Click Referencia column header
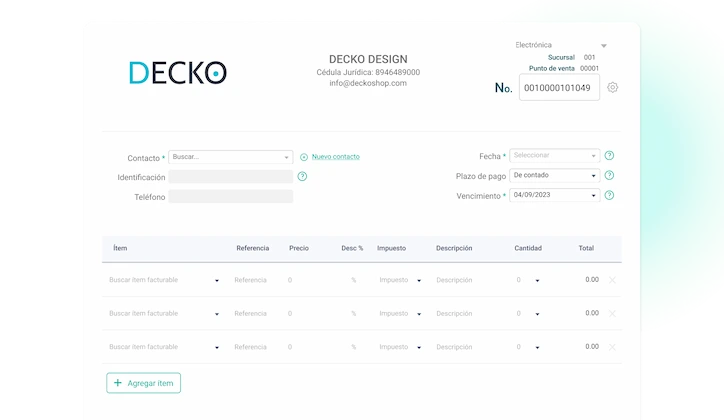Viewport: 724px width, 420px height. (x=253, y=248)
